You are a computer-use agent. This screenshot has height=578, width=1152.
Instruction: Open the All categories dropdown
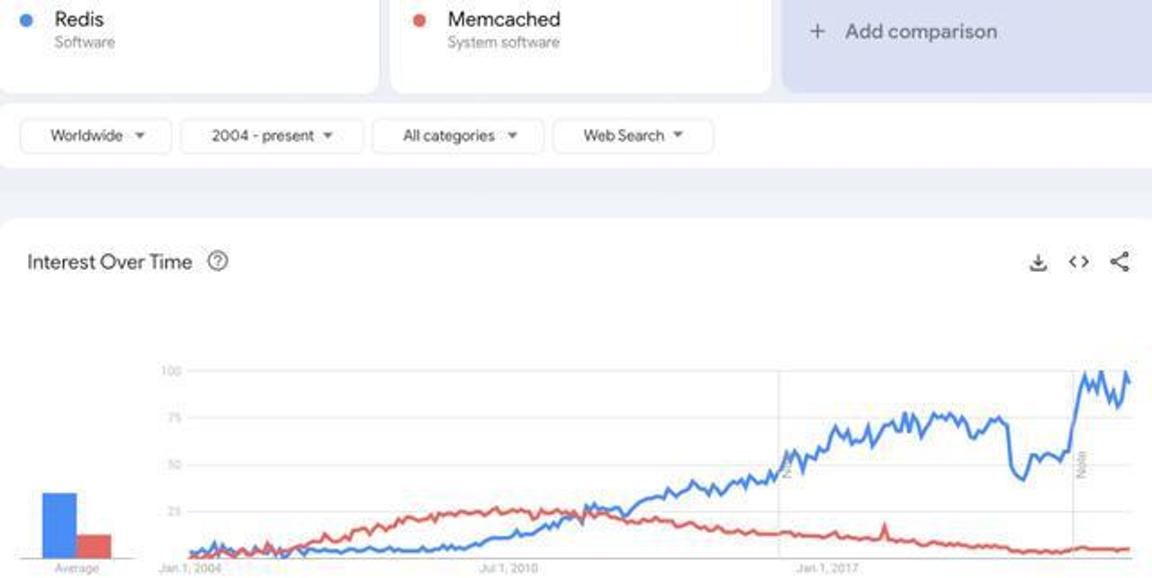click(x=458, y=136)
